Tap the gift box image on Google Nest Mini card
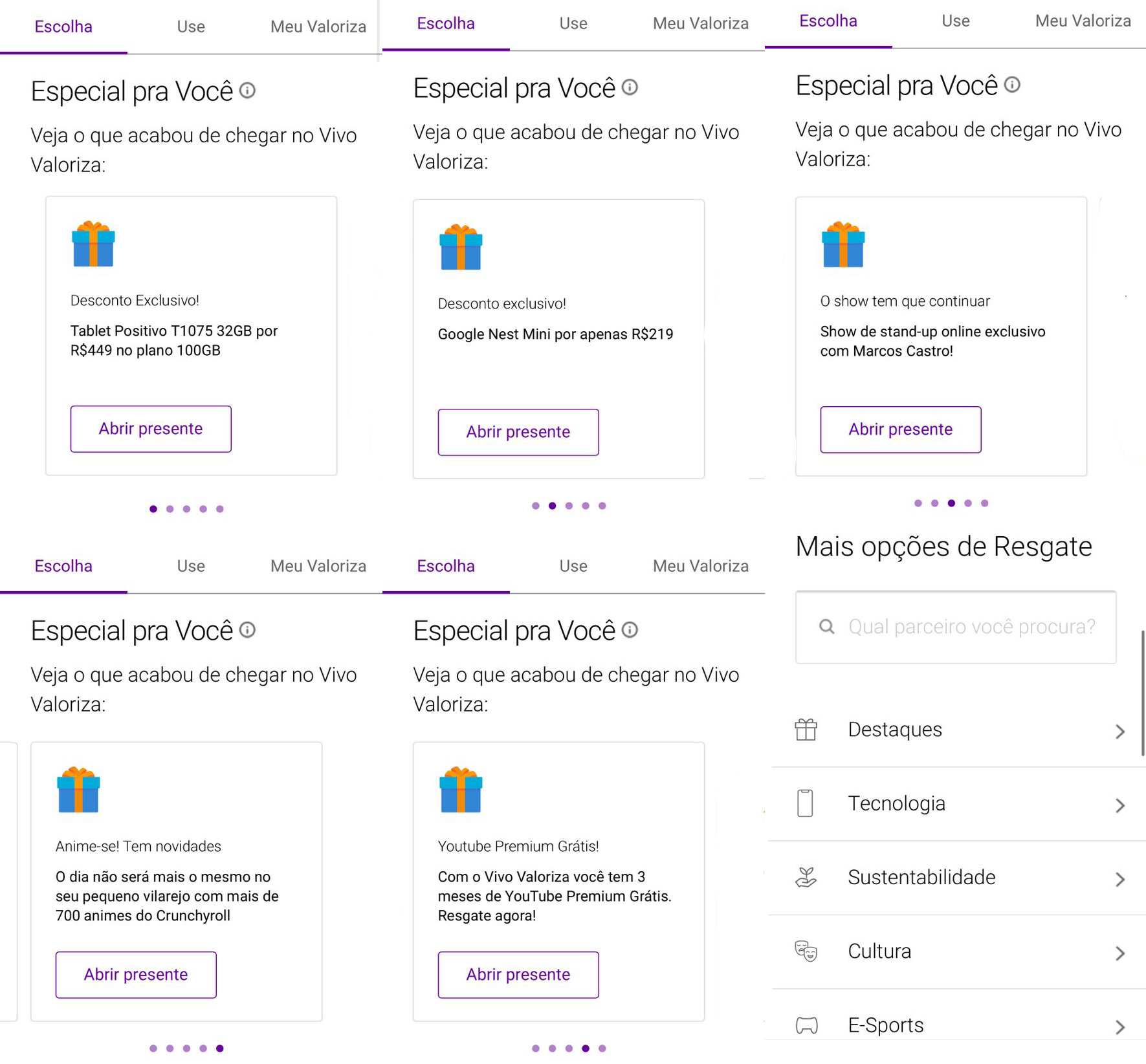The image size is (1146, 1064). [x=461, y=248]
